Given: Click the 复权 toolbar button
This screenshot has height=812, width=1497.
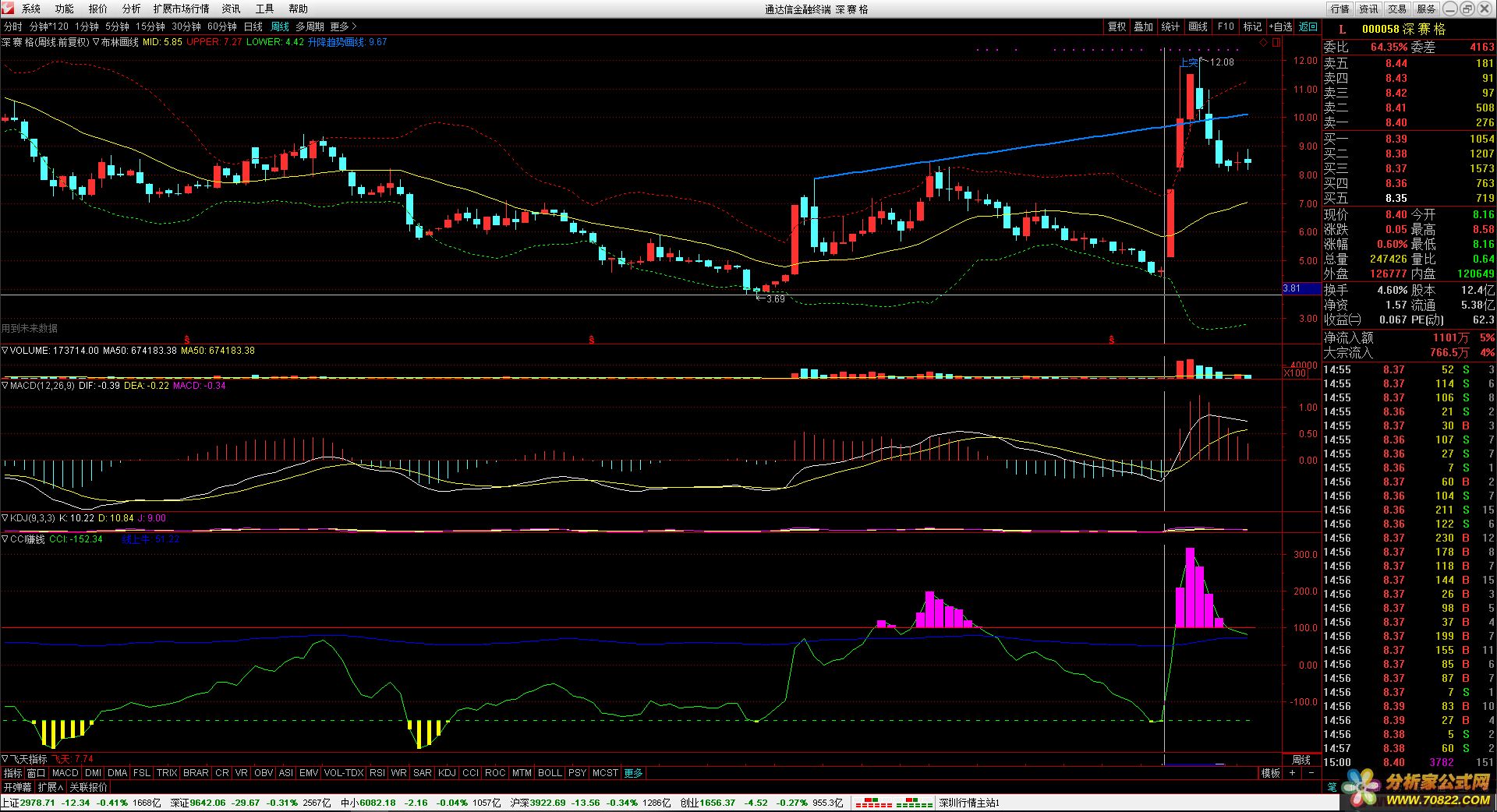Looking at the screenshot, I should click(x=1117, y=26).
